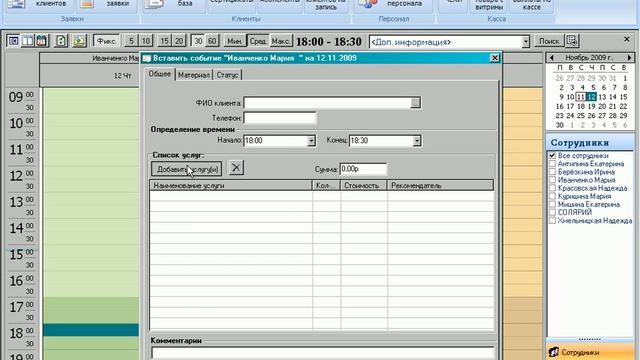Set the time step to 5 minutes
The image size is (640, 360).
pyautogui.click(x=131, y=41)
